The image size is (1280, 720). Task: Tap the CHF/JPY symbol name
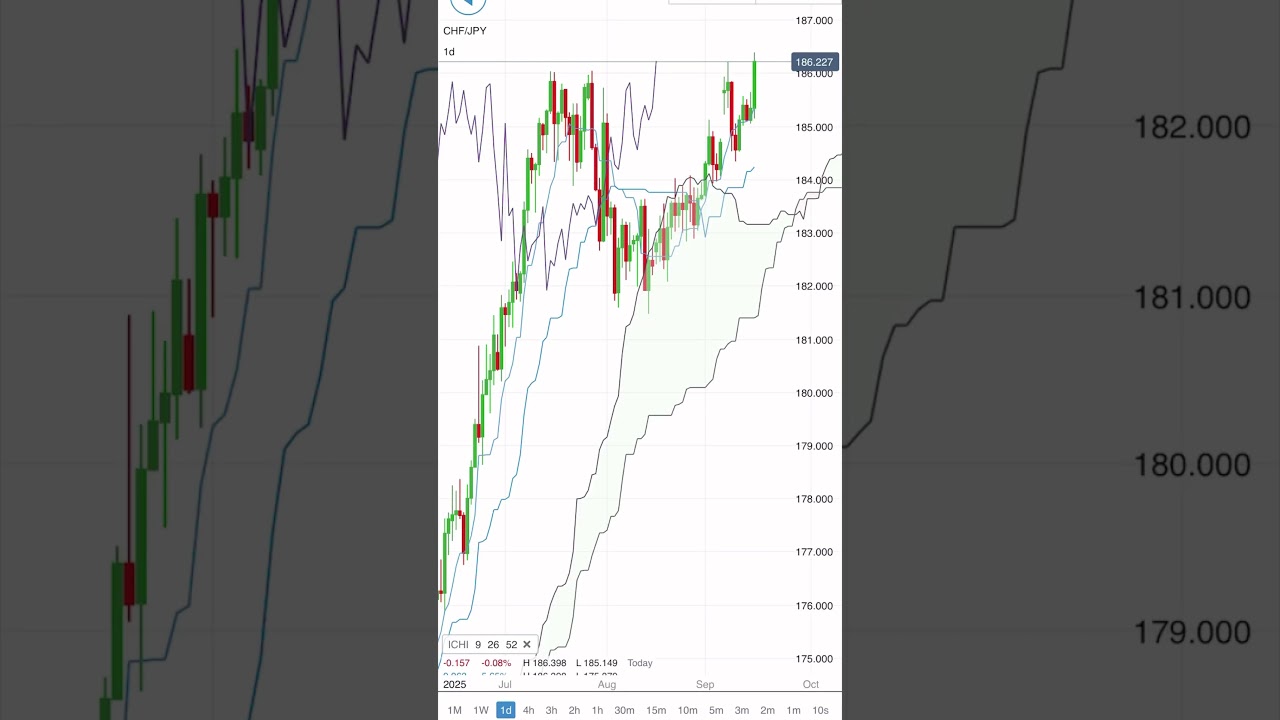465,31
